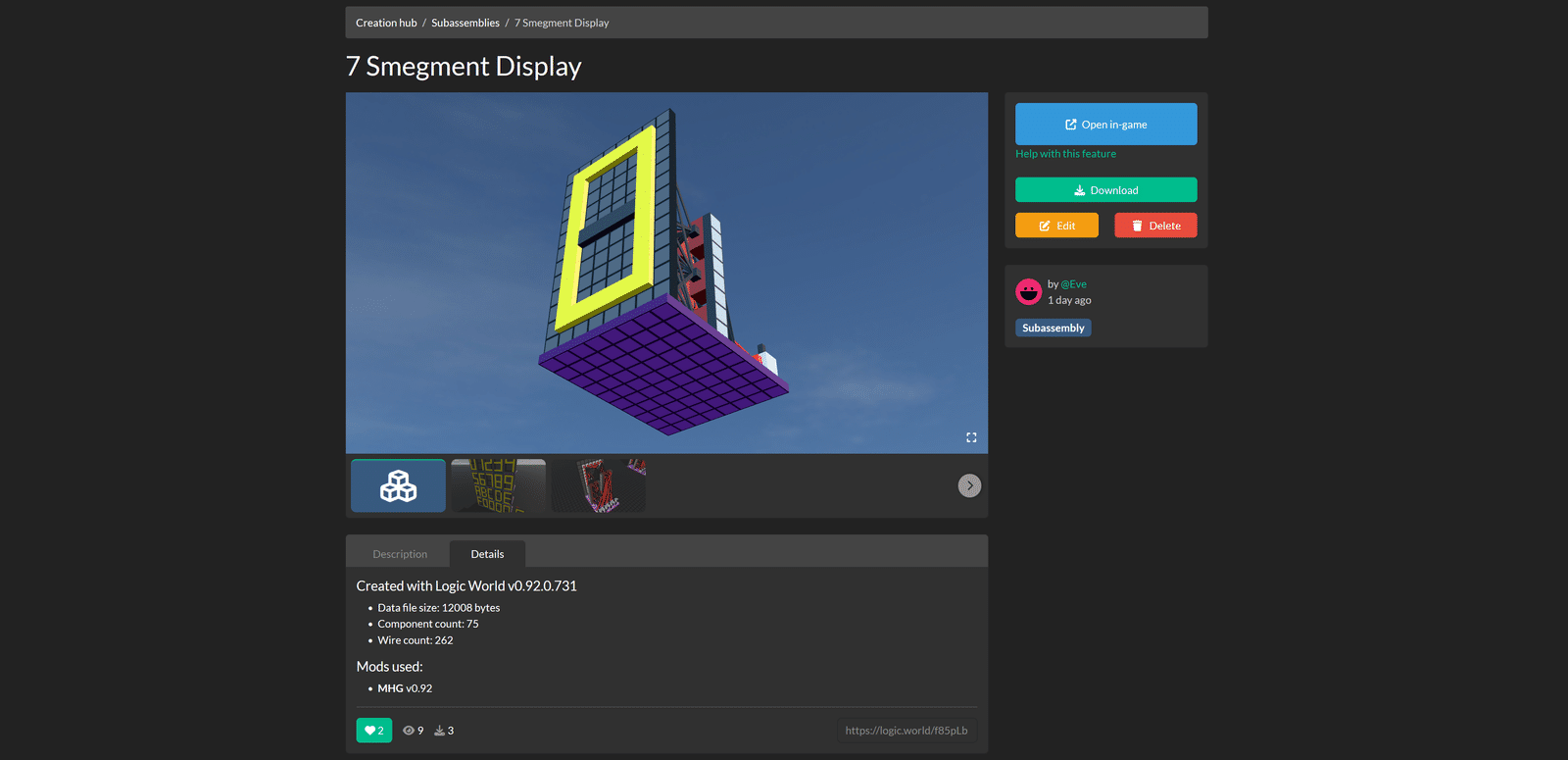Viewport: 1568px width, 760px height.
Task: Expand the preview to fullscreen
Action: (971, 437)
